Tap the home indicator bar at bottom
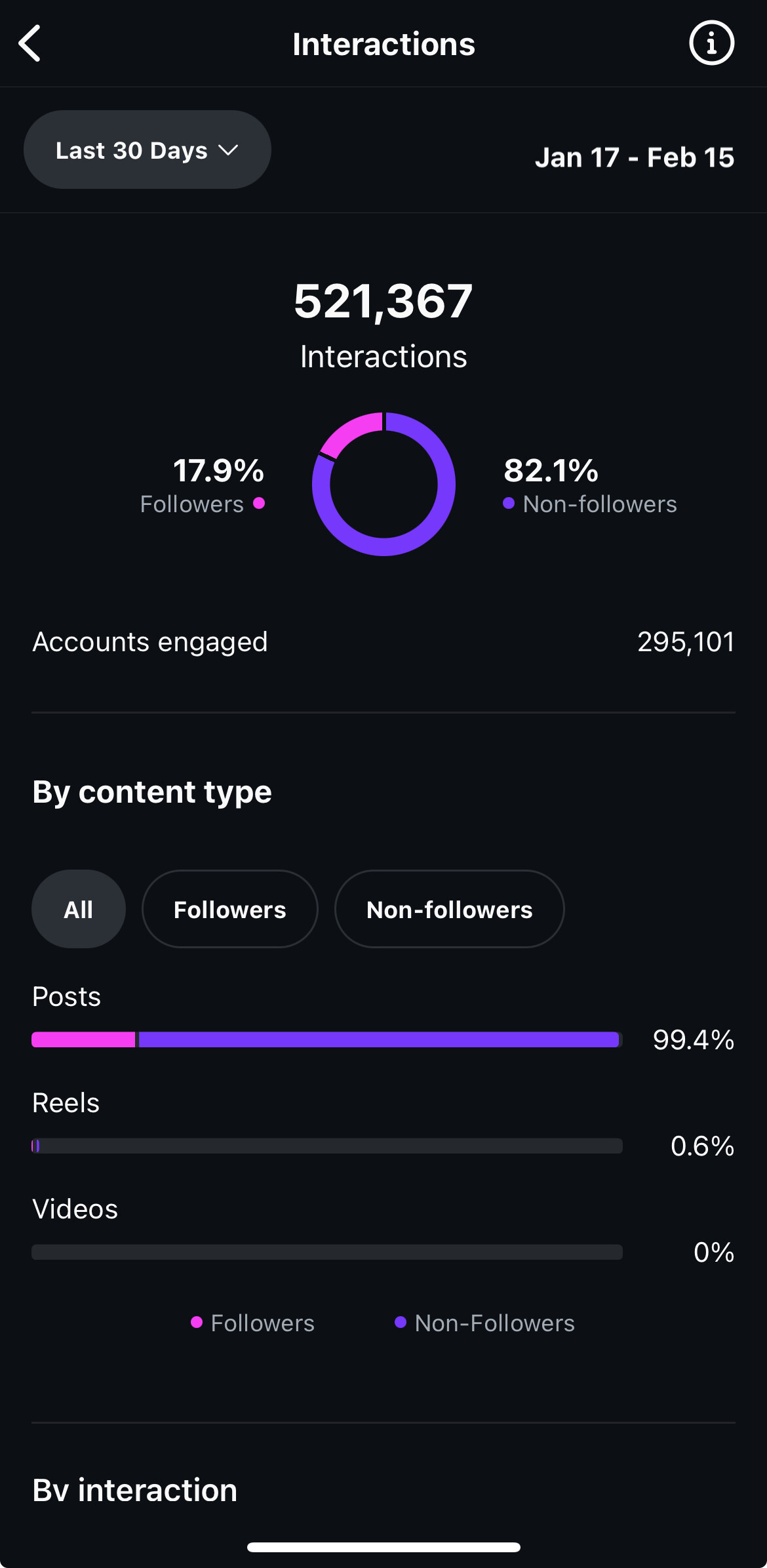This screenshot has height=1568, width=767. click(383, 1547)
